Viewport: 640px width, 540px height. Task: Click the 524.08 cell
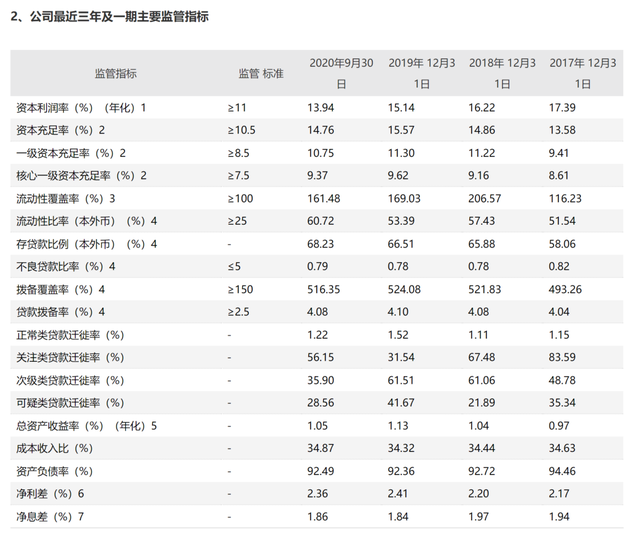click(404, 290)
